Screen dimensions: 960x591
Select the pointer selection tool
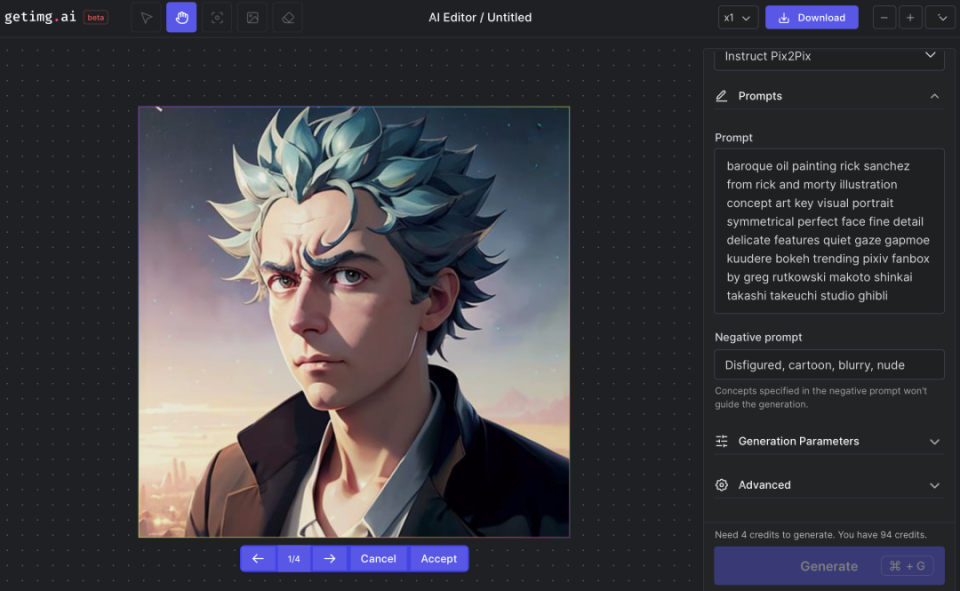[146, 18]
